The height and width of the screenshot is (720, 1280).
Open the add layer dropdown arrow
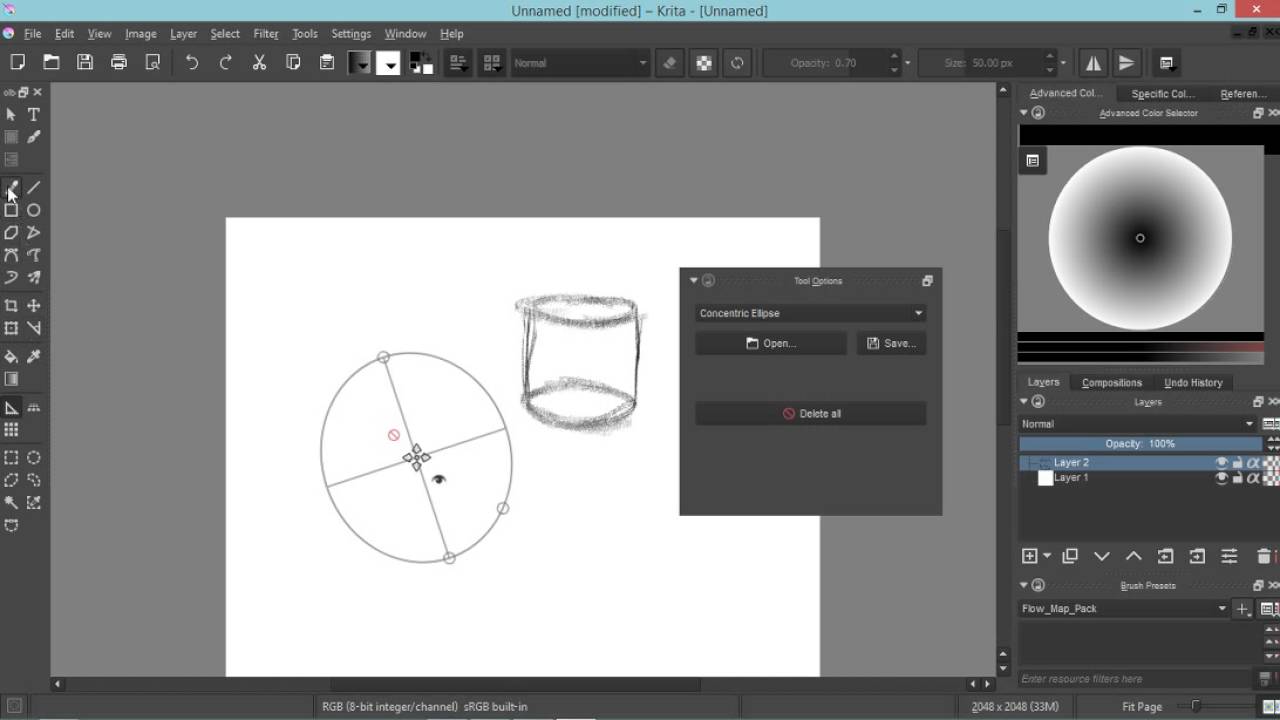click(x=1047, y=556)
